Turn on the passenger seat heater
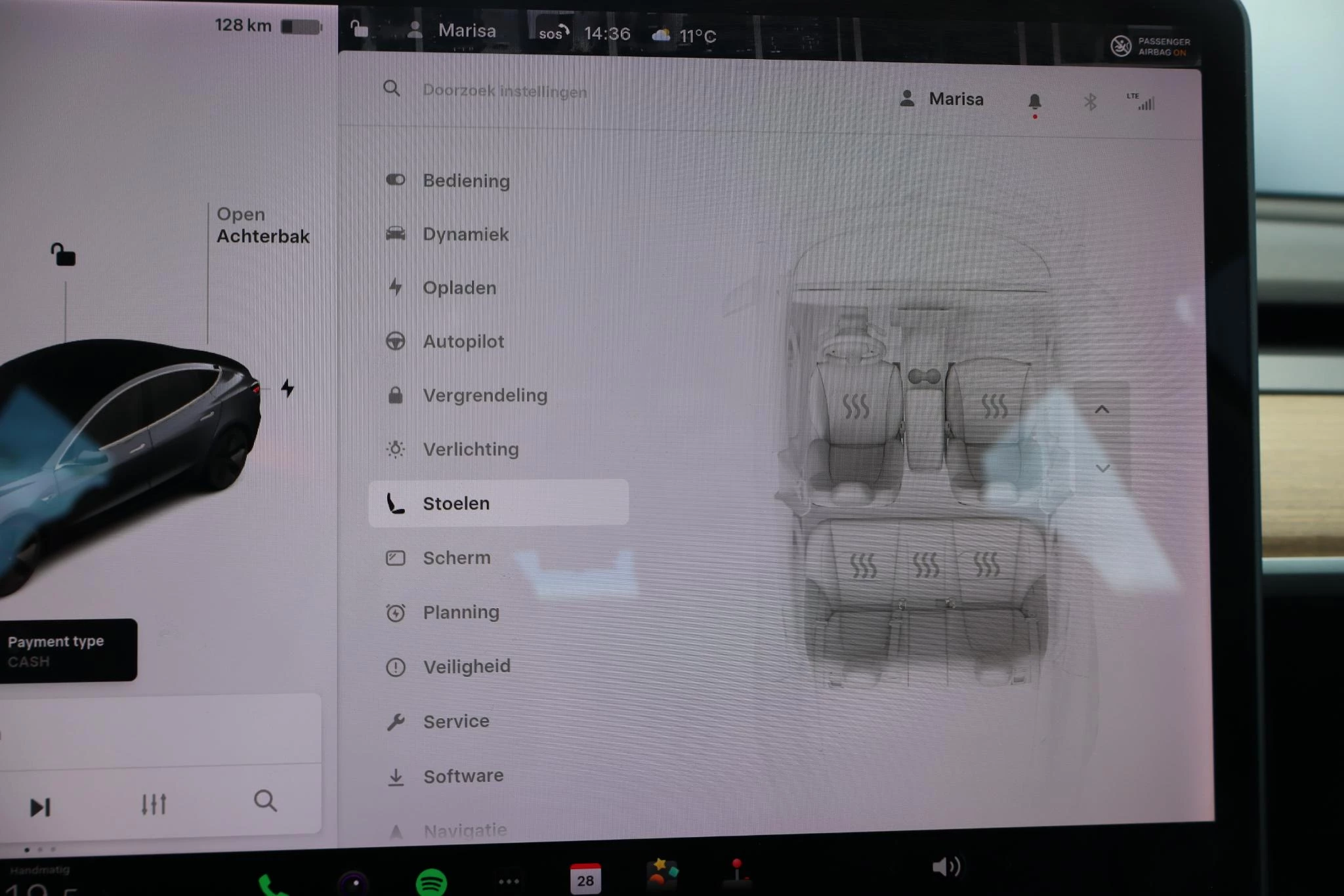 coord(994,407)
